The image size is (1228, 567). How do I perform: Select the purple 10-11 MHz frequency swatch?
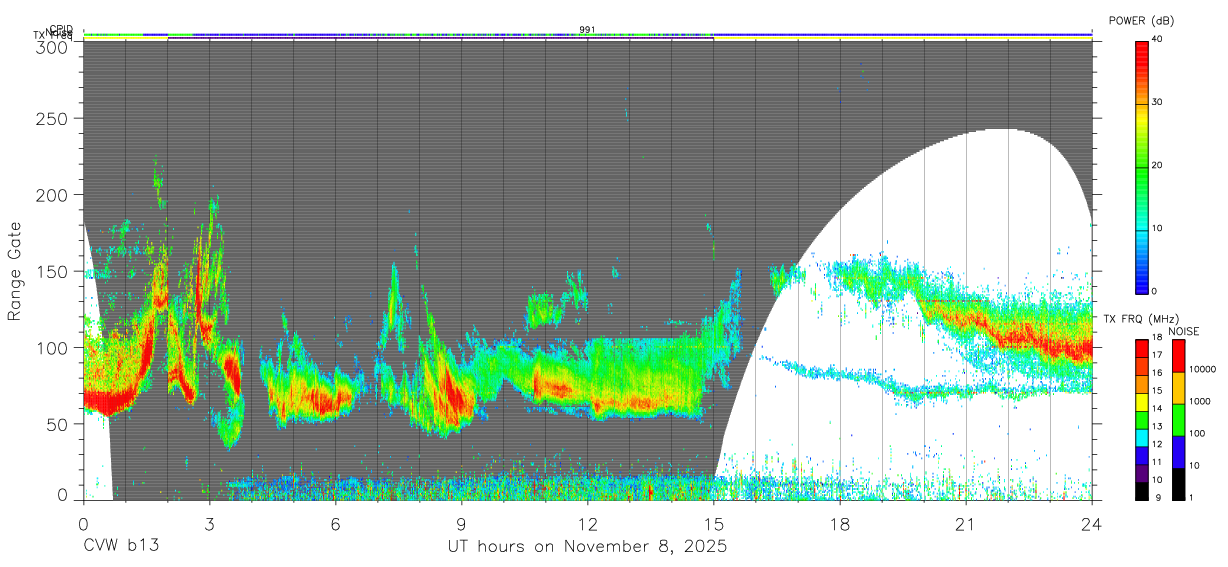click(1141, 472)
